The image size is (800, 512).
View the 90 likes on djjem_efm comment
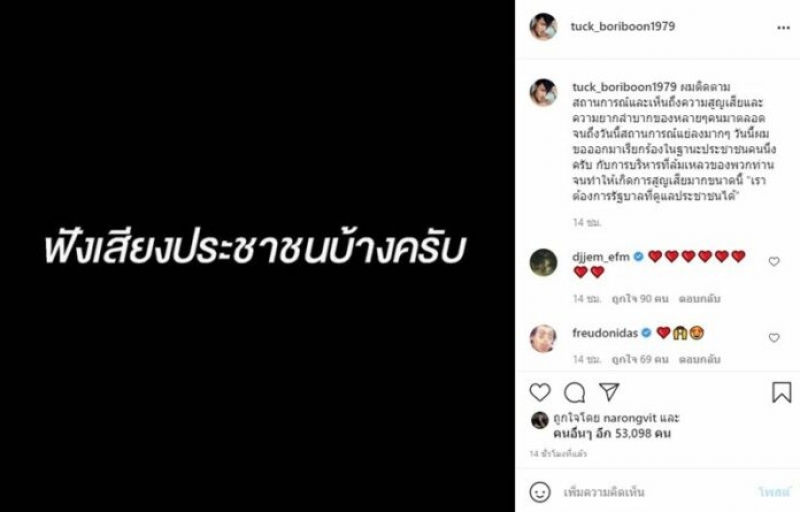coord(640,299)
